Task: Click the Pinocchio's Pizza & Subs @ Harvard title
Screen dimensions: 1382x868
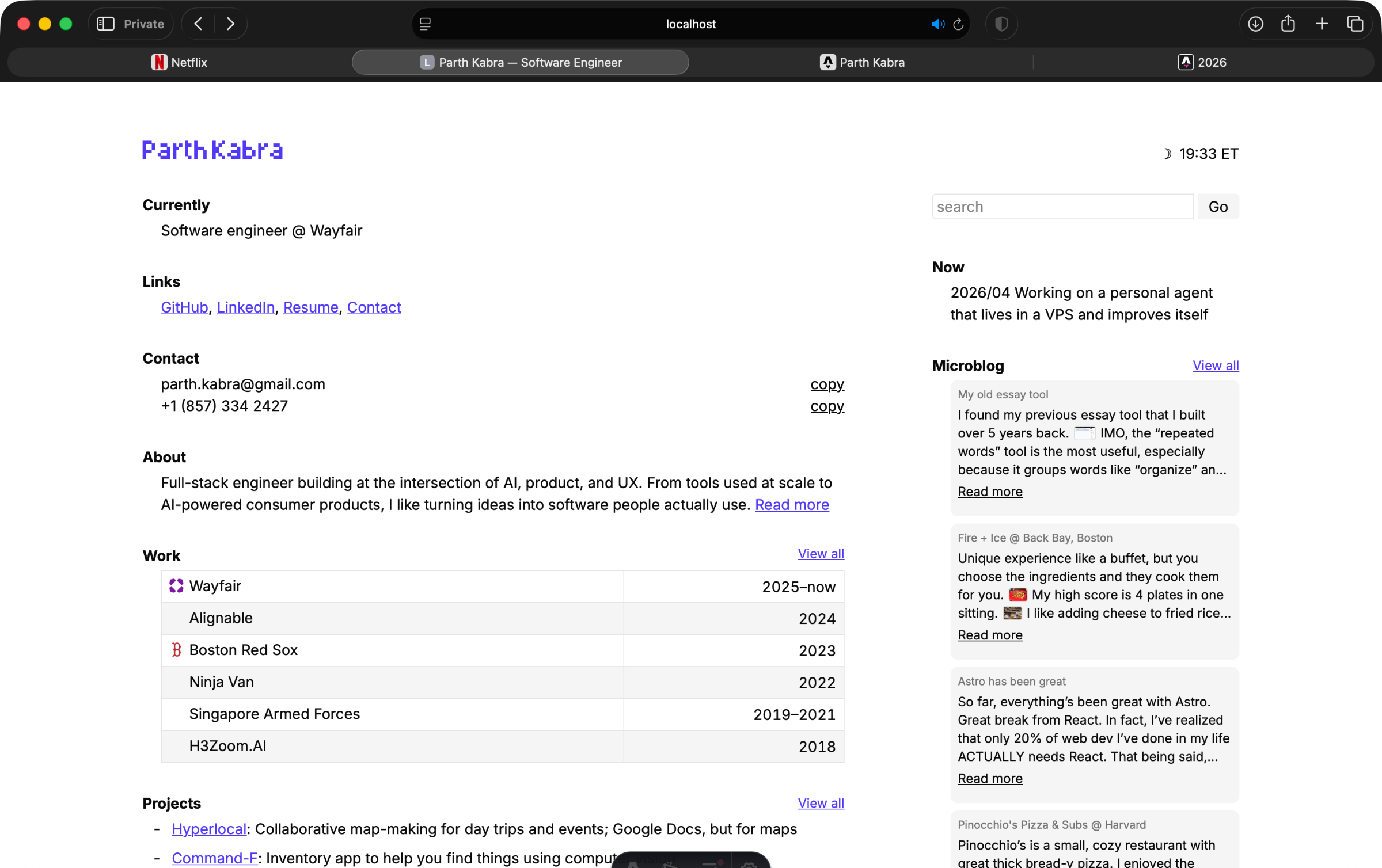Action: point(1052,824)
